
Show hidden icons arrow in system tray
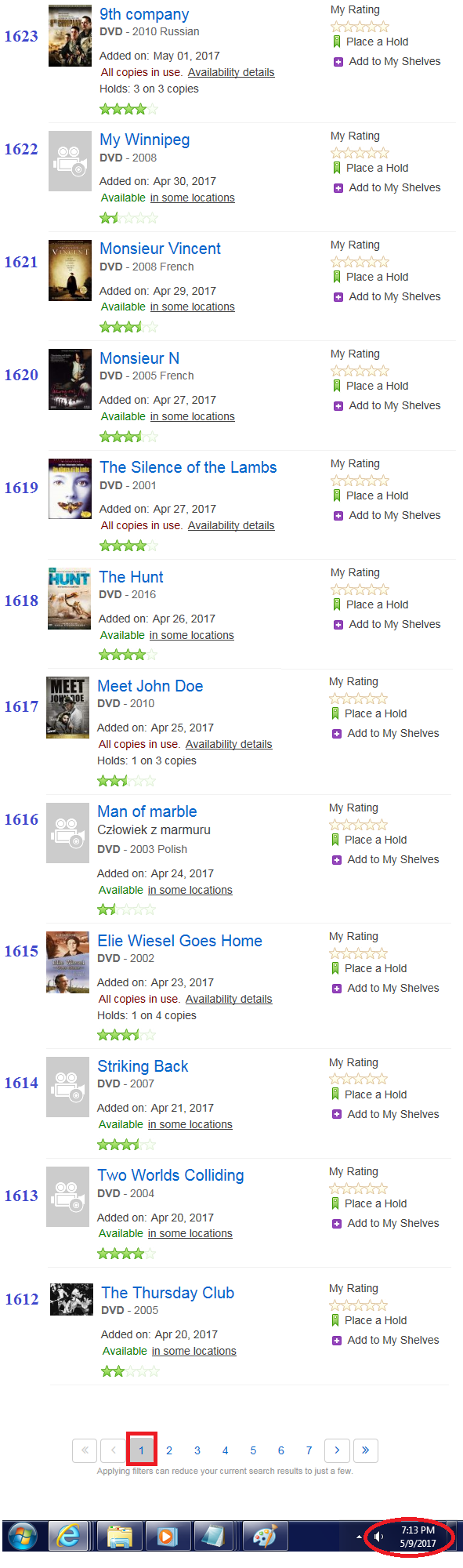point(360,1537)
